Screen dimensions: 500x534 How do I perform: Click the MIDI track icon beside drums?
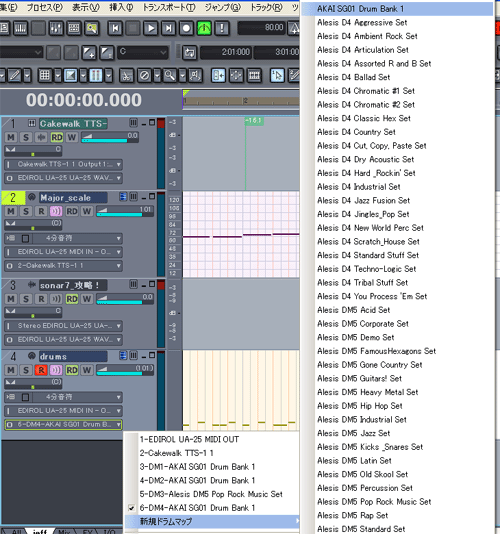(x=32, y=356)
